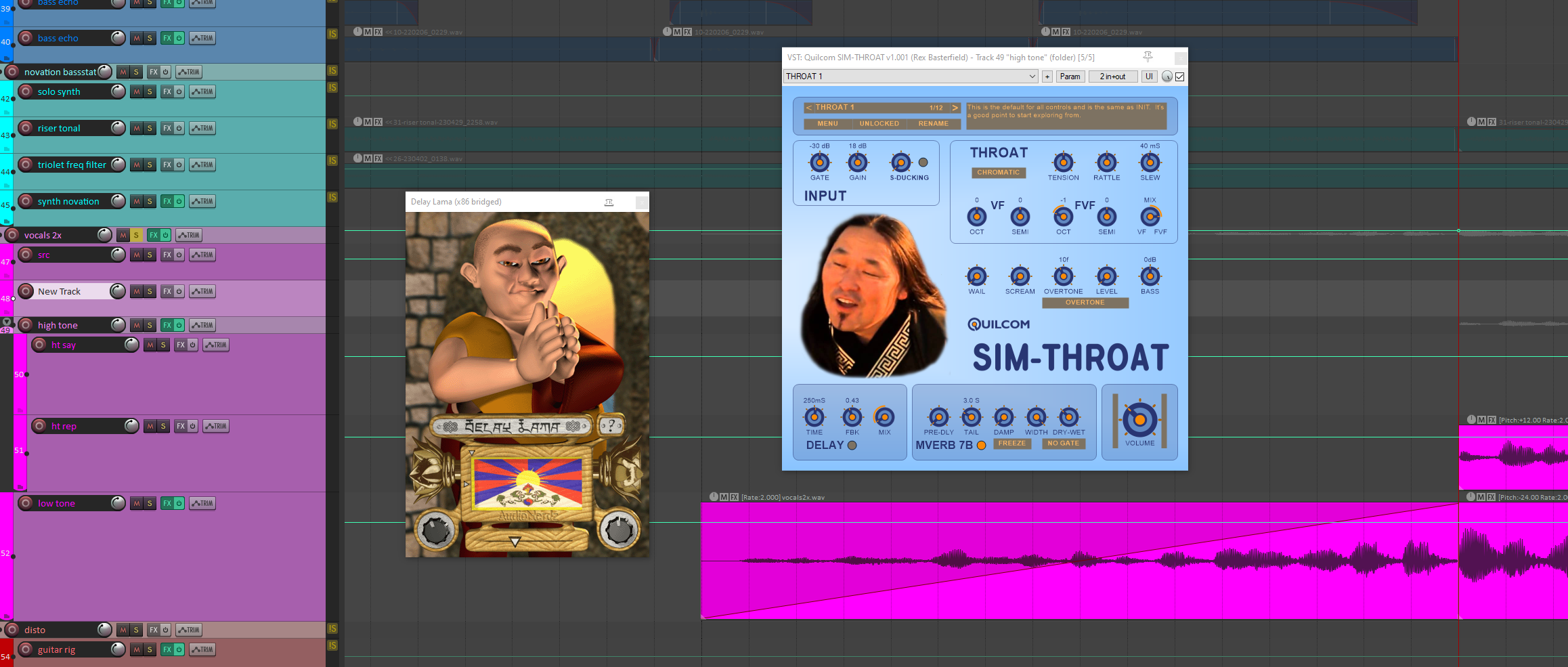Toggle the MVERB 7B on/off LED
The height and width of the screenshot is (667, 1568).
[981, 446]
